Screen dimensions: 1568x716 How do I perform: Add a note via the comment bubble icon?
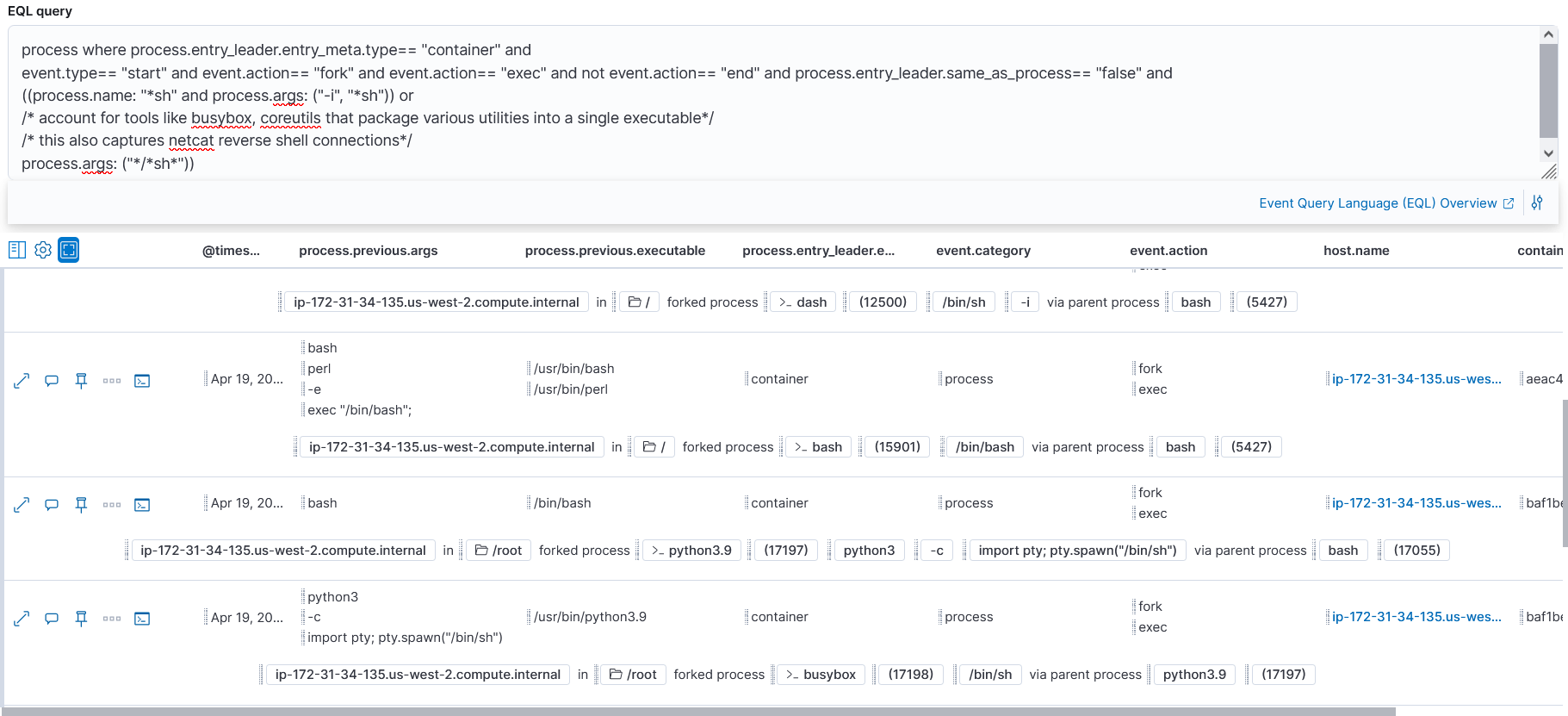point(51,380)
